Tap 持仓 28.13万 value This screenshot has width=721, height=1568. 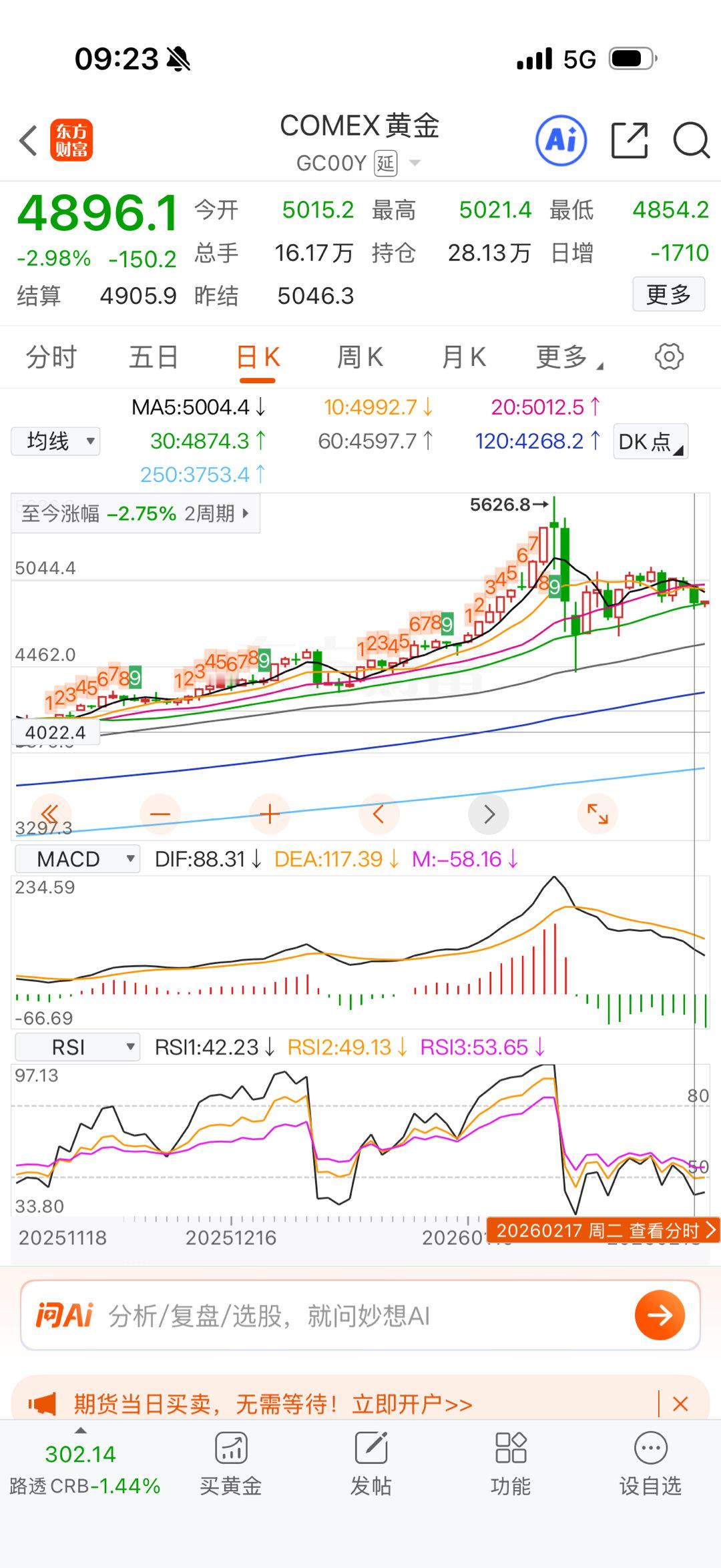489,253
